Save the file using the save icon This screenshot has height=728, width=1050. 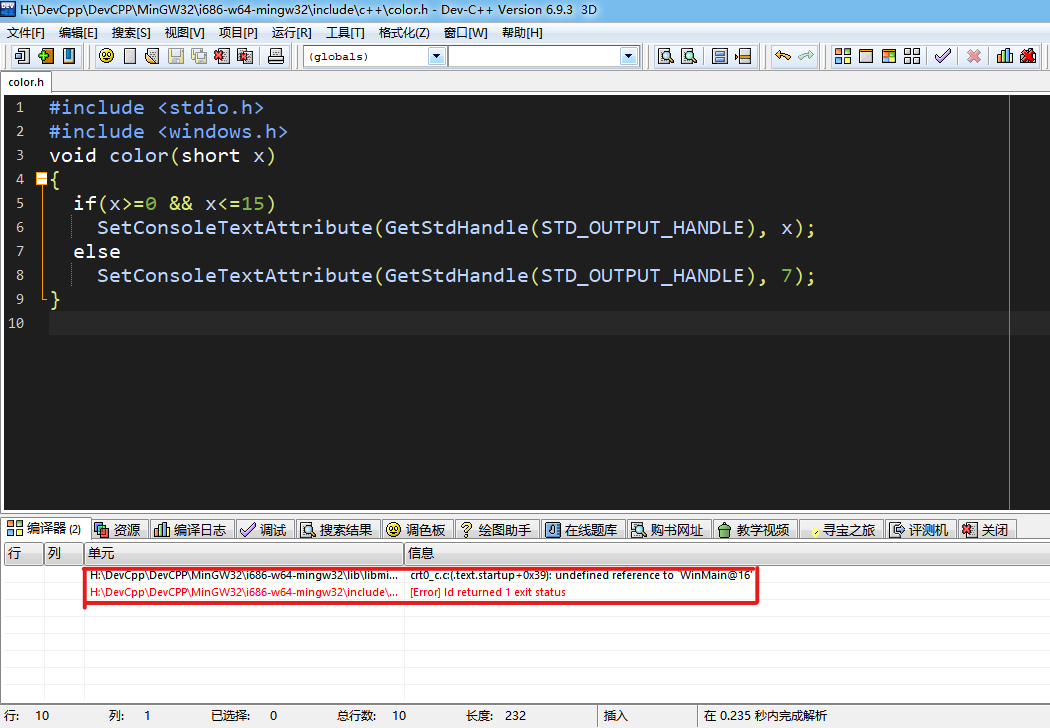click(x=175, y=56)
